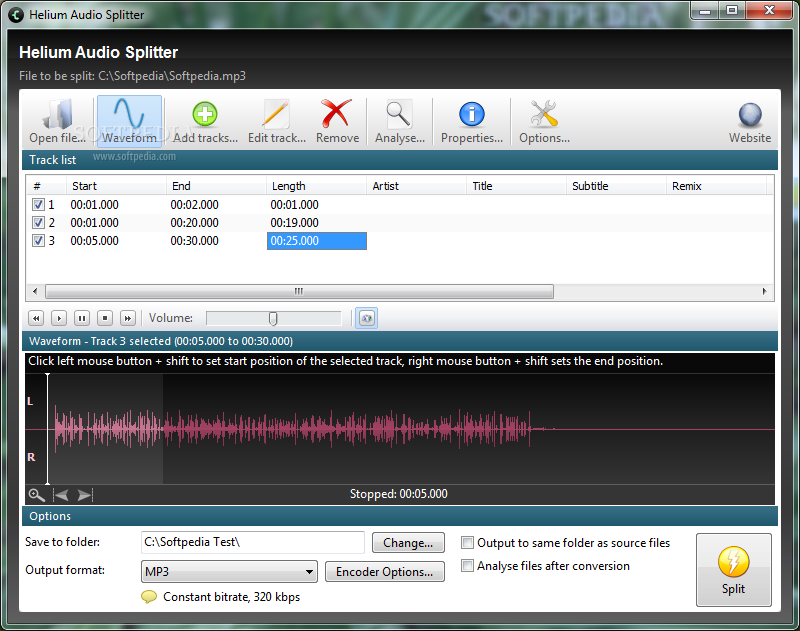The width and height of the screenshot is (800, 631).
Task: Uncheck track 1 checkbox
Action: pyautogui.click(x=38, y=205)
